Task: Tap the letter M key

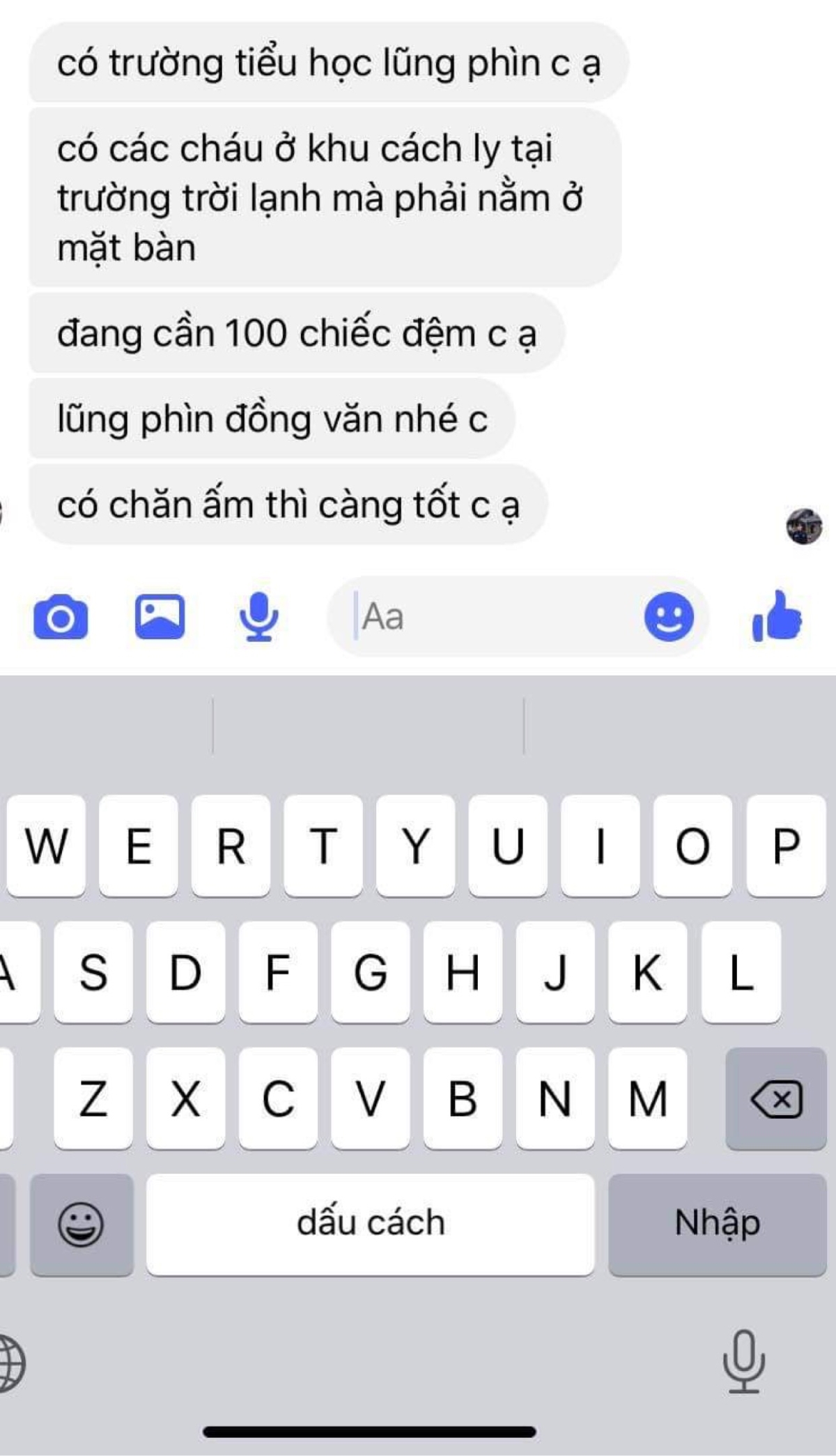Action: (648, 1099)
